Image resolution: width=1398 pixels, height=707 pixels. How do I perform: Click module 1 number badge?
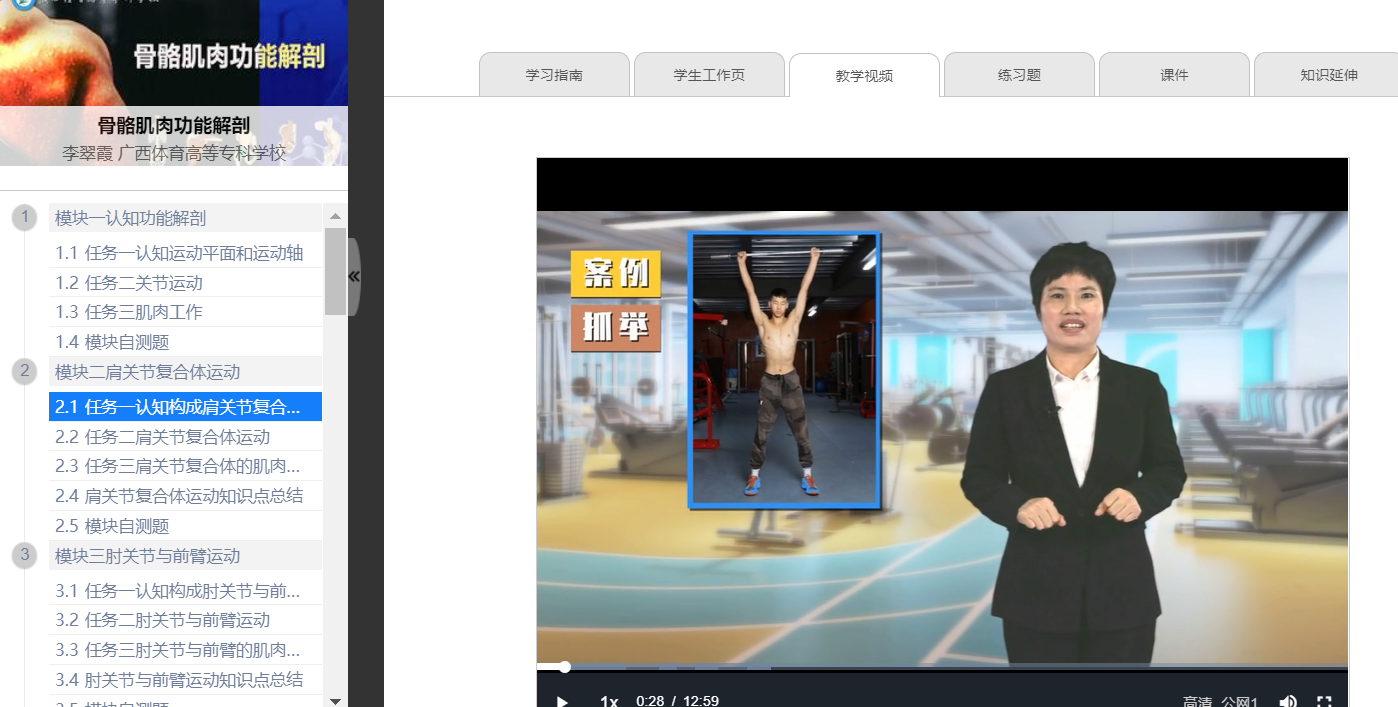24,217
